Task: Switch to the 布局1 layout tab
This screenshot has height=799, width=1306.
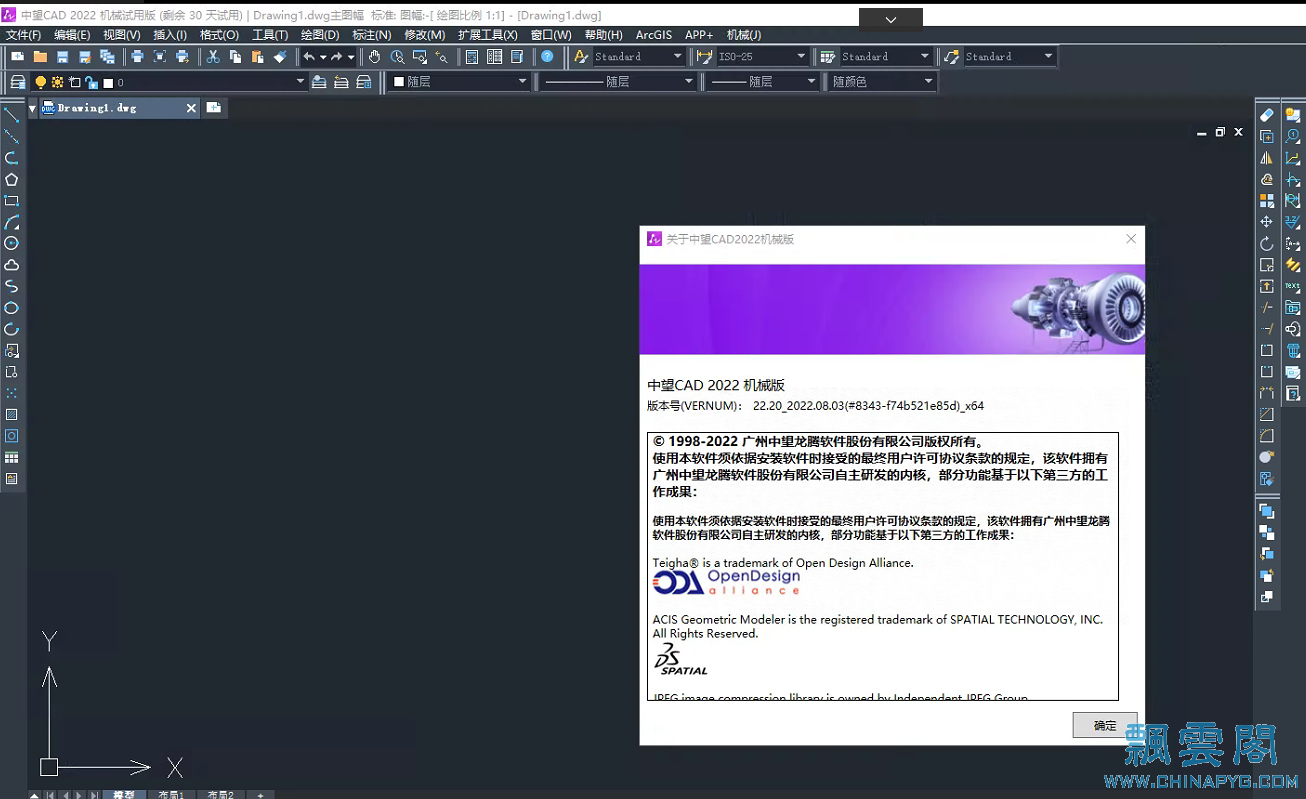Action: (171, 795)
